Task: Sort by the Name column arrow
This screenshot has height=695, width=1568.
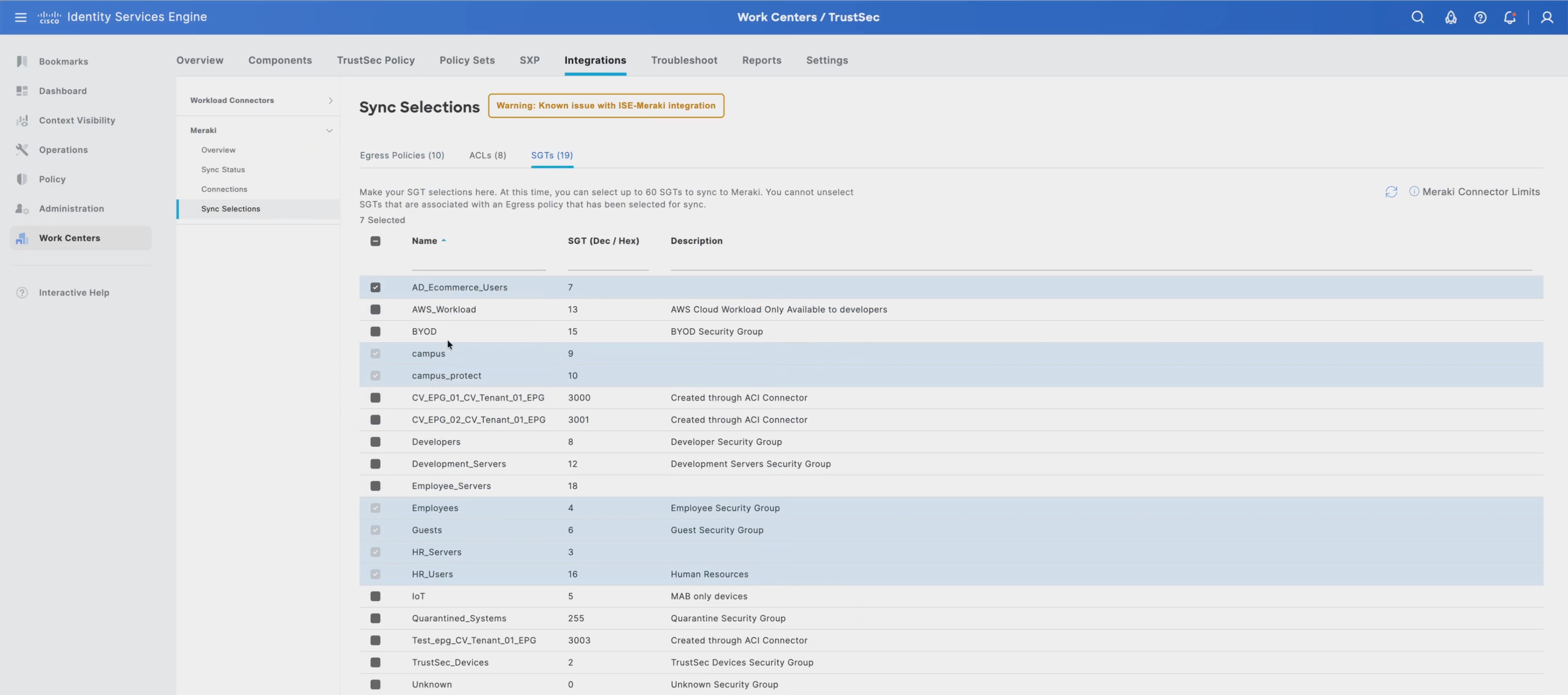Action: (444, 241)
